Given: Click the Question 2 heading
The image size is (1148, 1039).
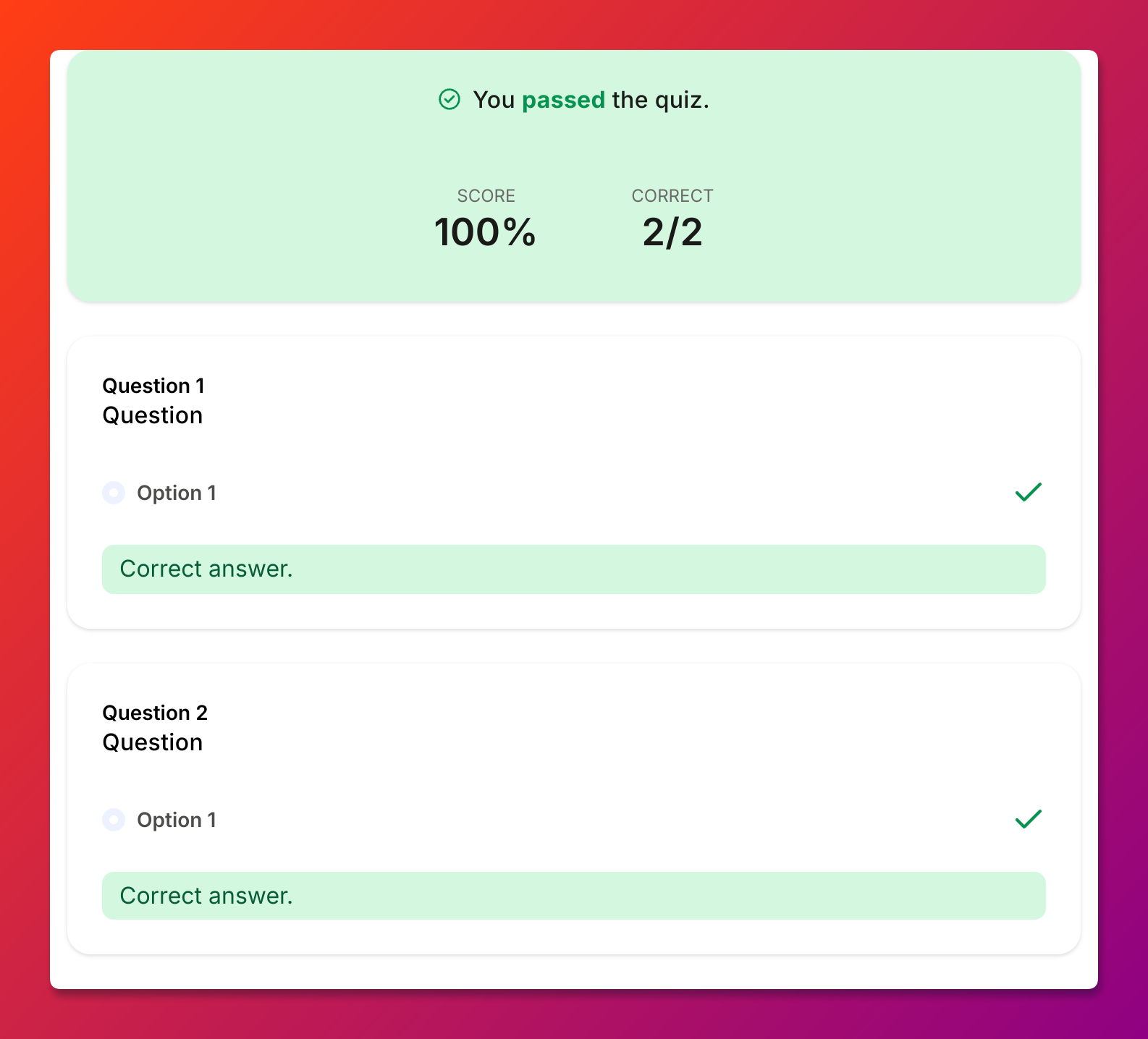Looking at the screenshot, I should tap(155, 713).
